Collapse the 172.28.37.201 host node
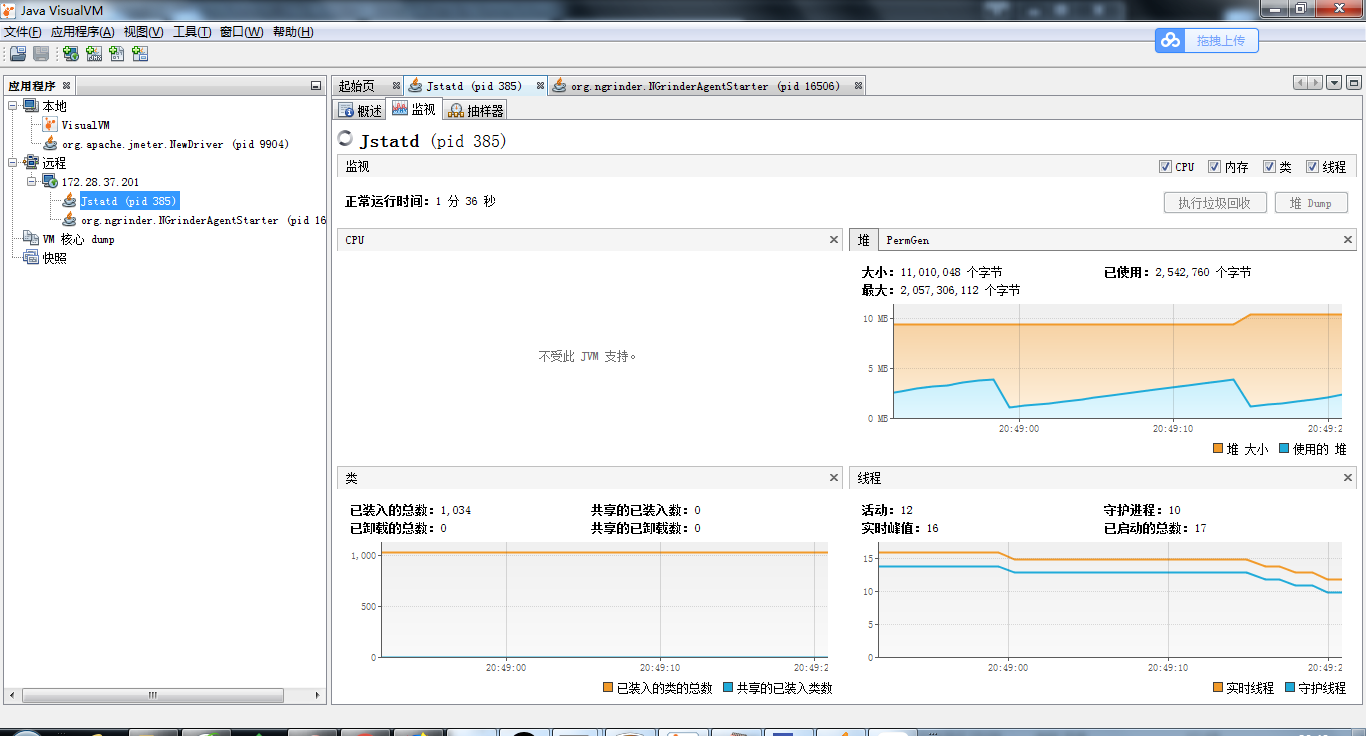1366x736 pixels. (x=32, y=182)
